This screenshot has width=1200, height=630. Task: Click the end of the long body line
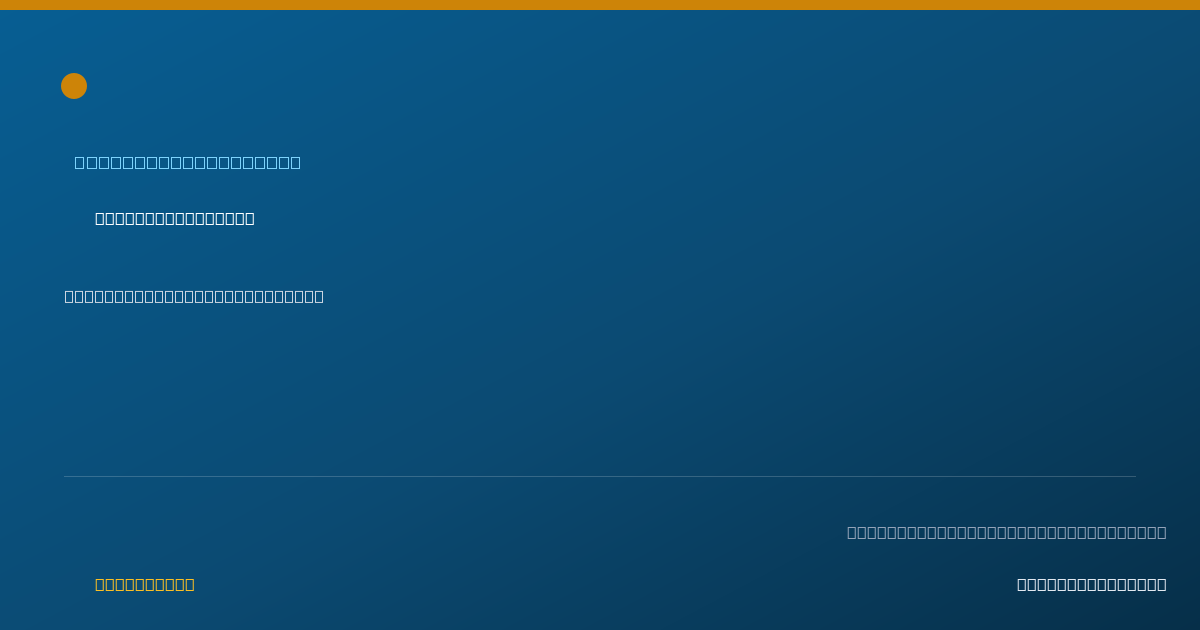click(319, 296)
